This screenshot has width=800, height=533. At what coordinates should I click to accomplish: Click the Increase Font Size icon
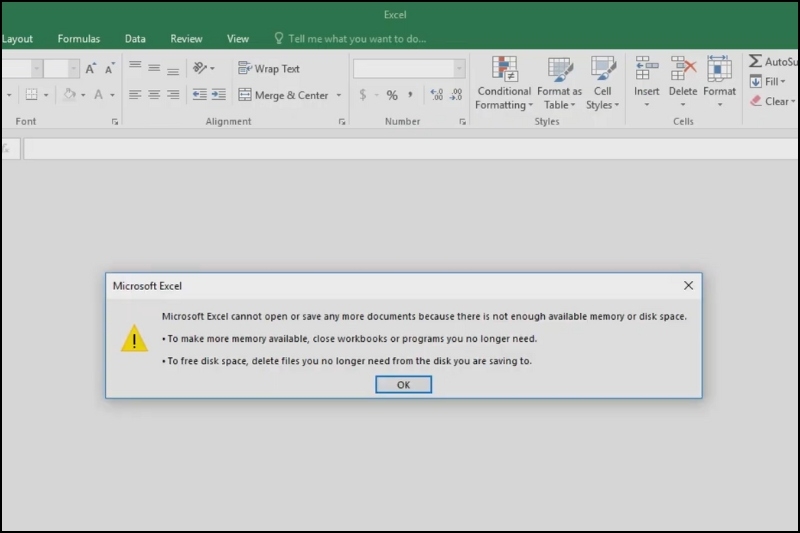coord(90,68)
